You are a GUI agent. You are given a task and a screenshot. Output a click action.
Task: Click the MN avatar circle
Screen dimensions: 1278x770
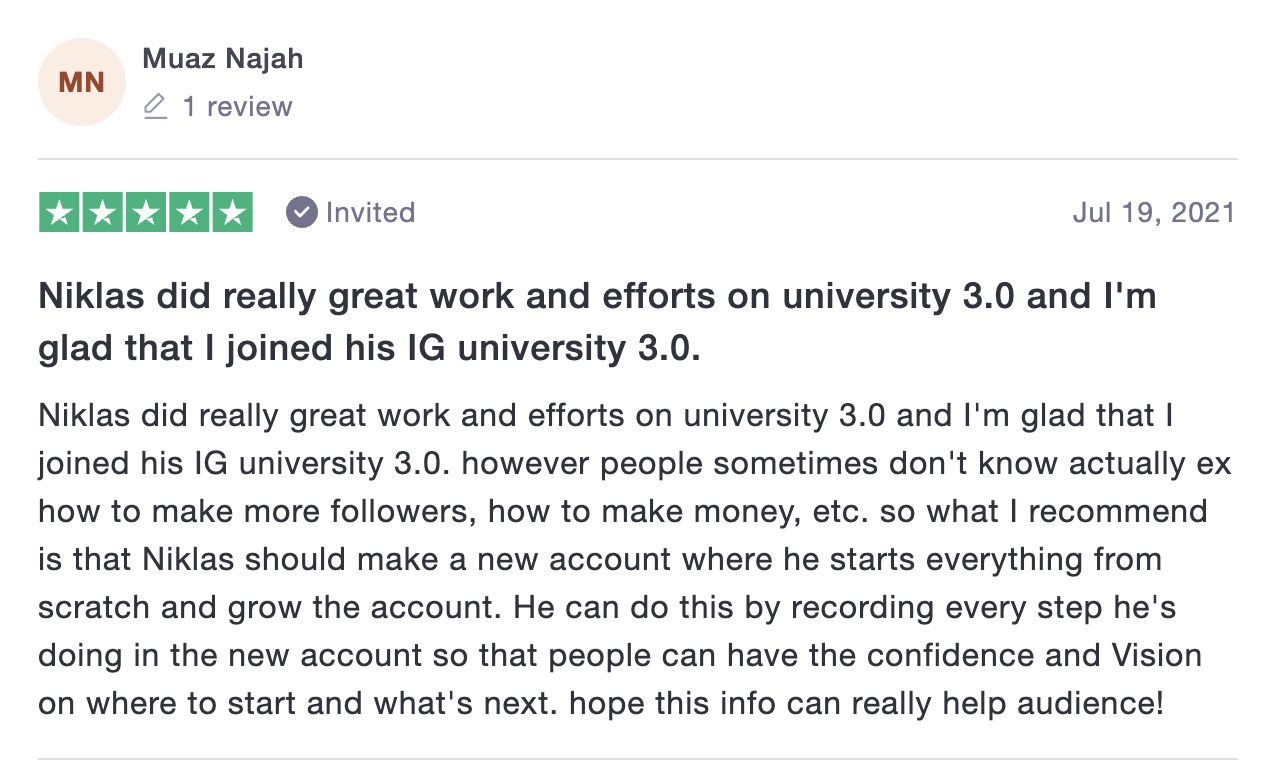(x=82, y=82)
